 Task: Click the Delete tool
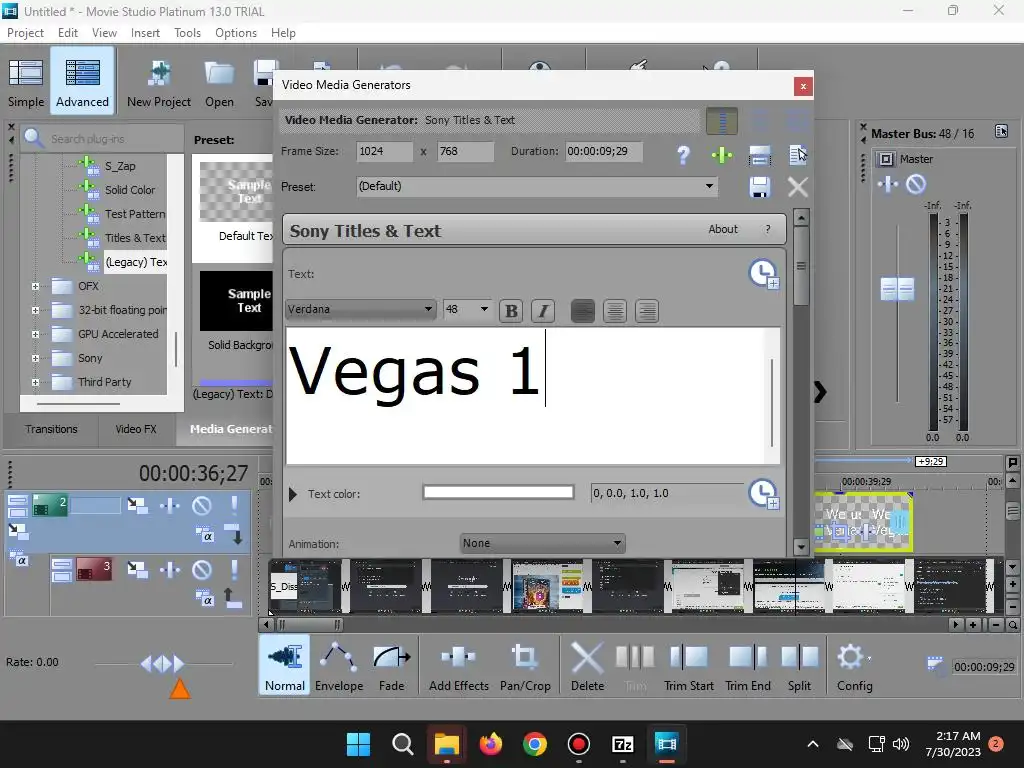pyautogui.click(x=587, y=665)
